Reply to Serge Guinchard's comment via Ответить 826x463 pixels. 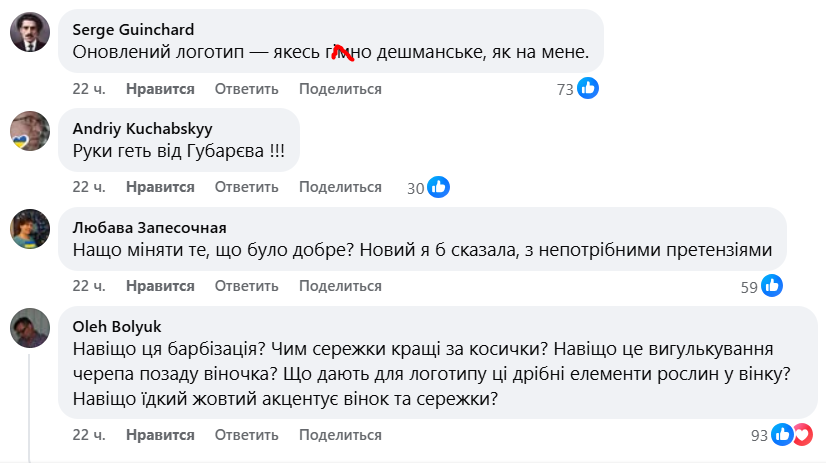[x=246, y=89]
